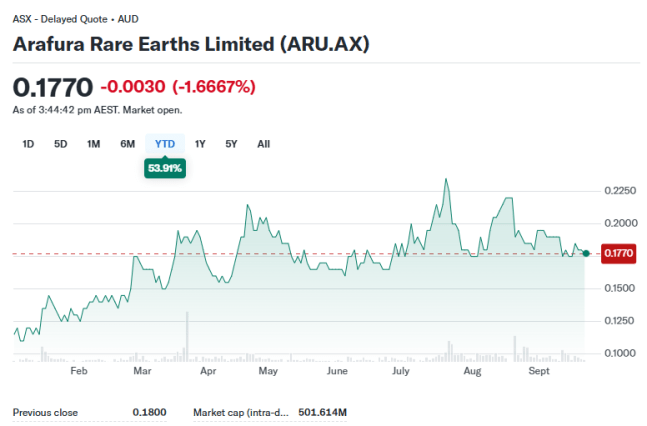The image size is (647, 426).
Task: Select the 5Y range tab
Action: click(x=231, y=144)
